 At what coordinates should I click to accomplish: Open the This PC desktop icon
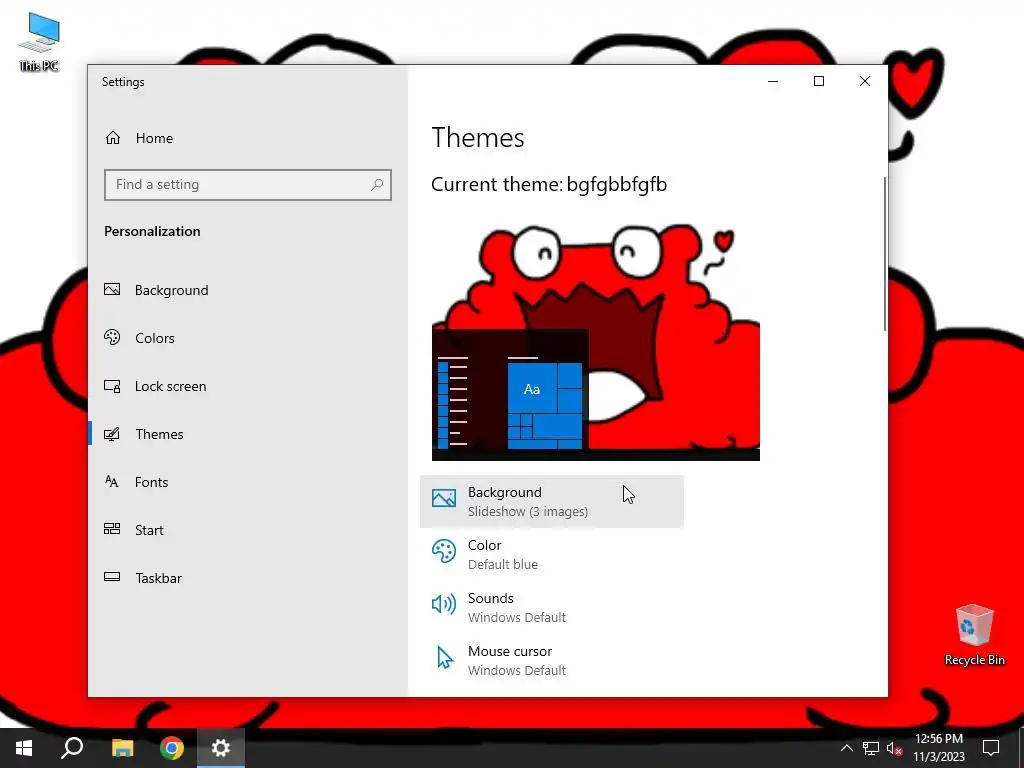click(39, 41)
